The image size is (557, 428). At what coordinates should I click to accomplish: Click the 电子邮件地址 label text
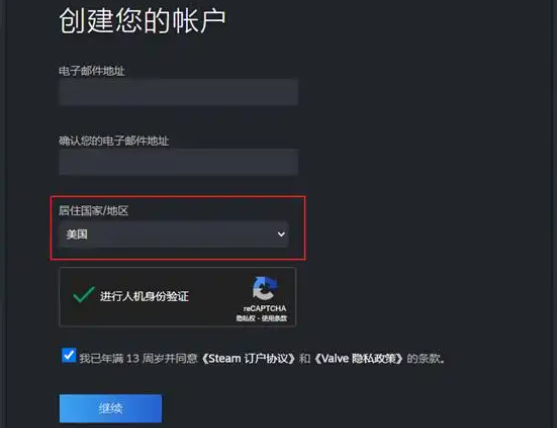[92, 71]
